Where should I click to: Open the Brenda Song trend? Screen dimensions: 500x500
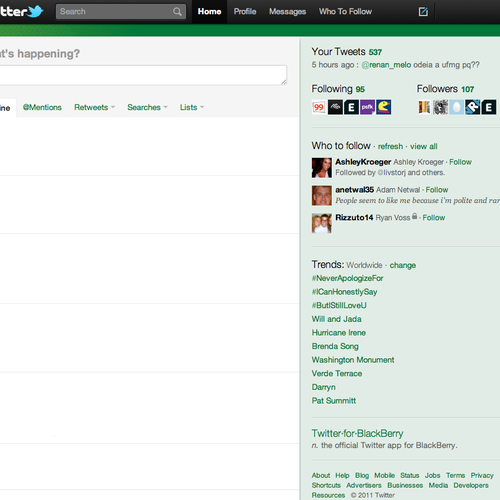(x=335, y=346)
